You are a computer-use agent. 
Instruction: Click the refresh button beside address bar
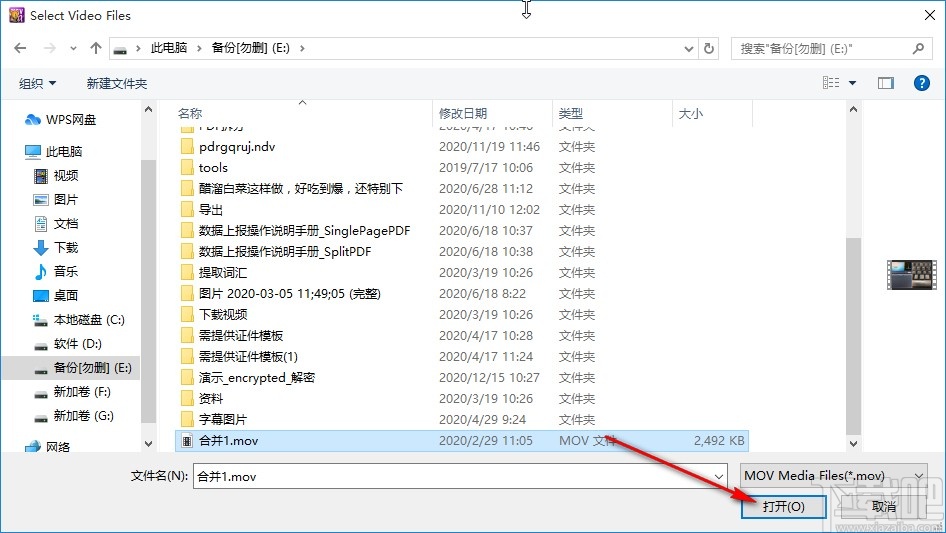click(x=710, y=48)
